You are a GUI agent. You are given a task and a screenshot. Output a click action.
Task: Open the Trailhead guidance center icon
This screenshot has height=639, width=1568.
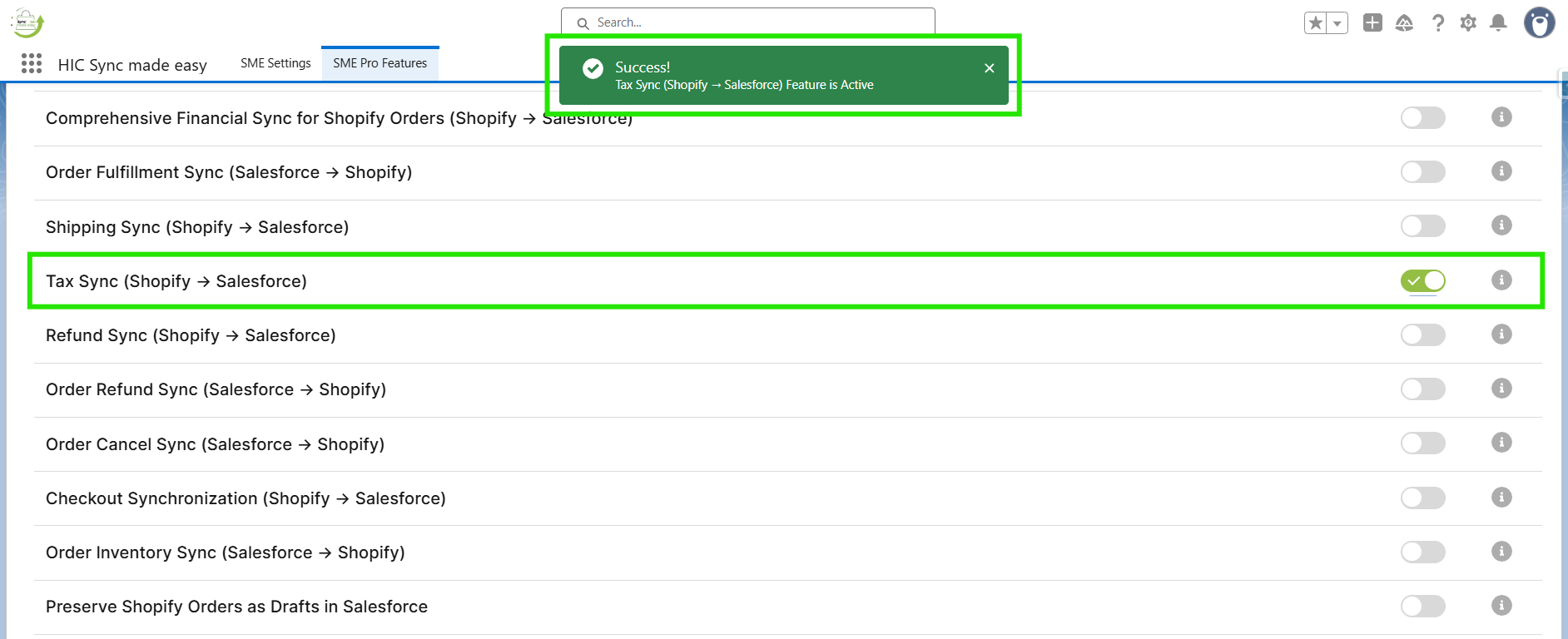[x=1404, y=23]
